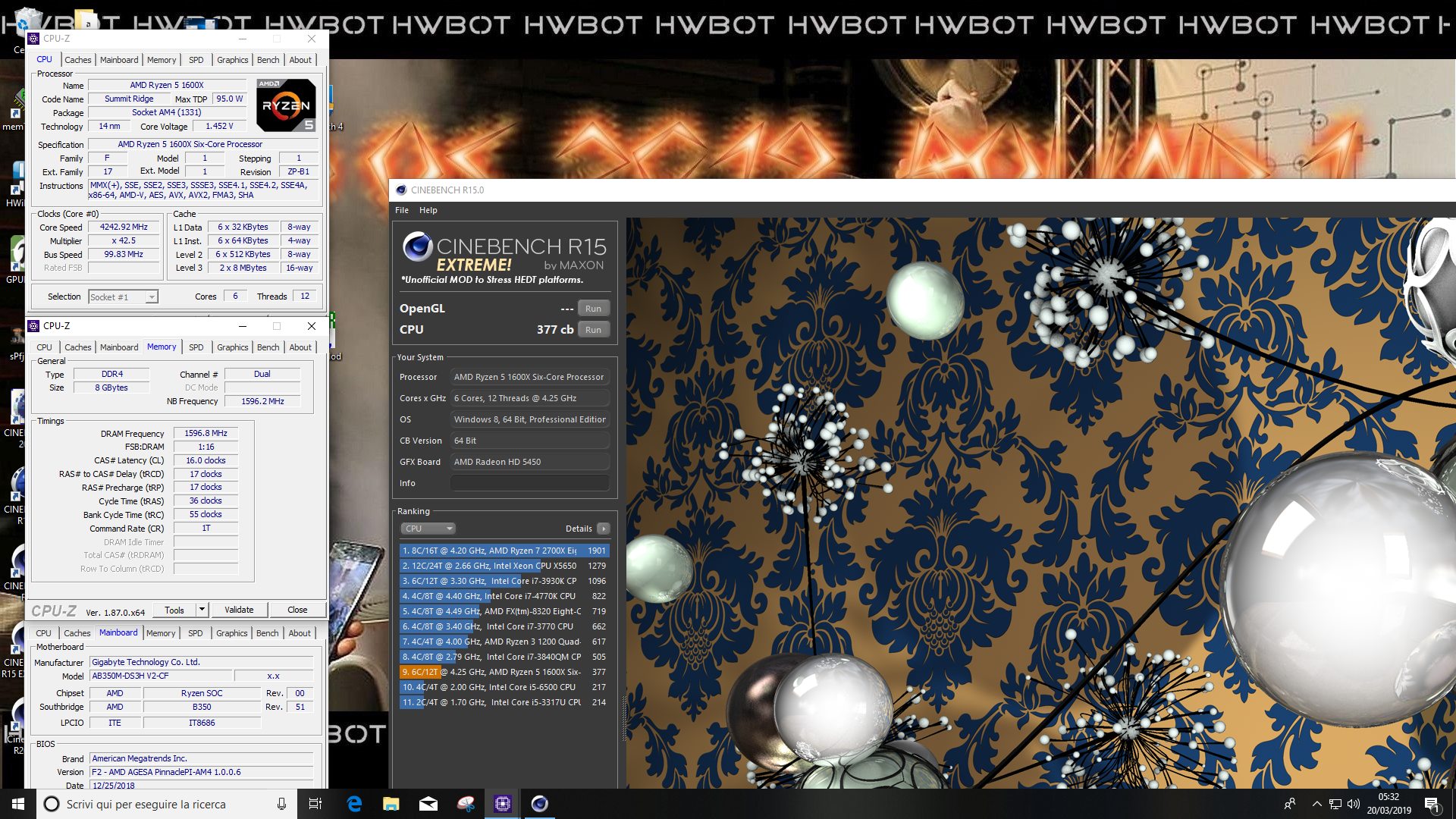Open Bench tab in the bottom Mainboard CPU-Z window
This screenshot has height=819, width=1456.
[267, 633]
